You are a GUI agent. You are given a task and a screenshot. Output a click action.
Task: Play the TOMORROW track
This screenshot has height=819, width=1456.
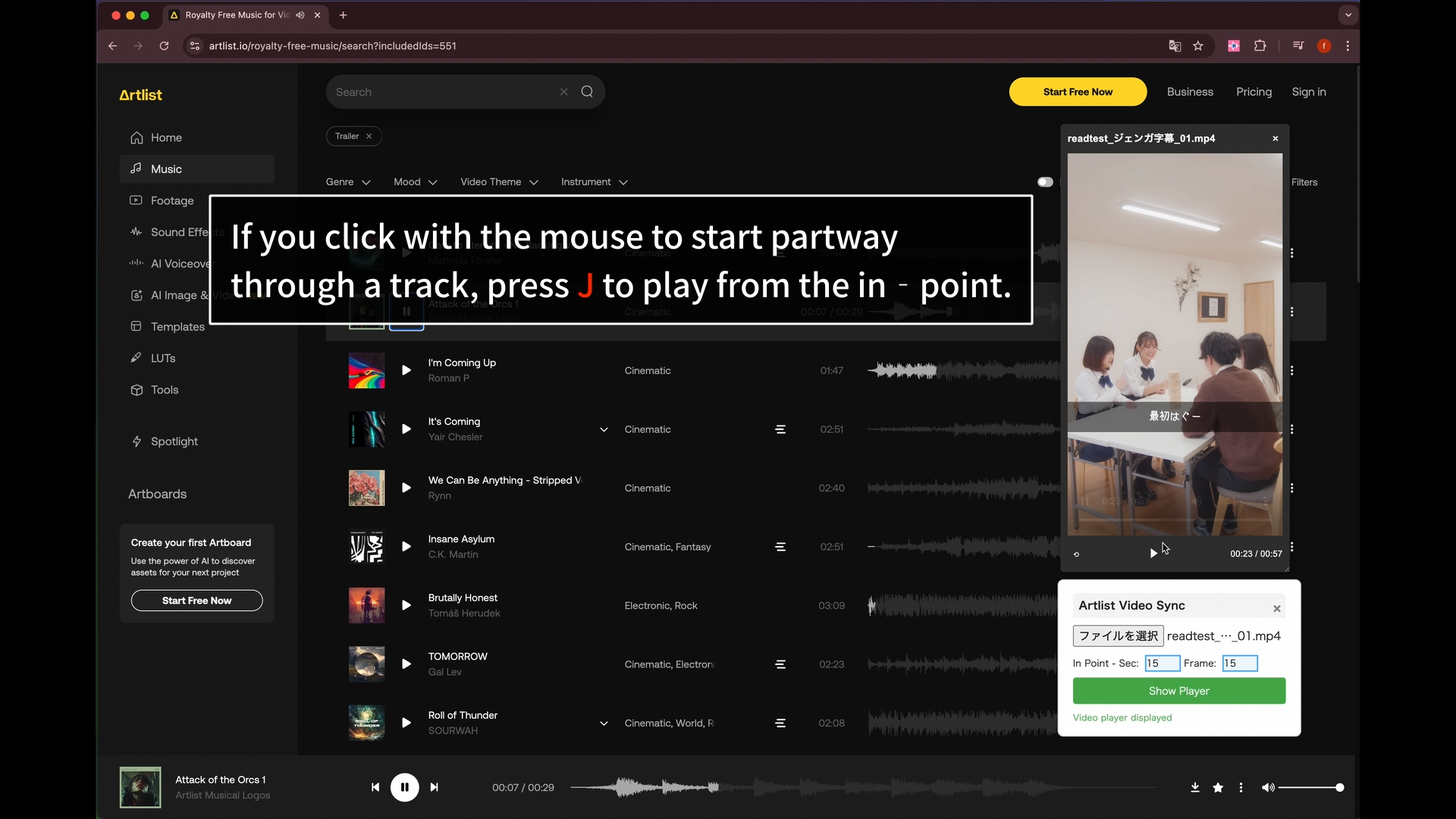(x=406, y=664)
